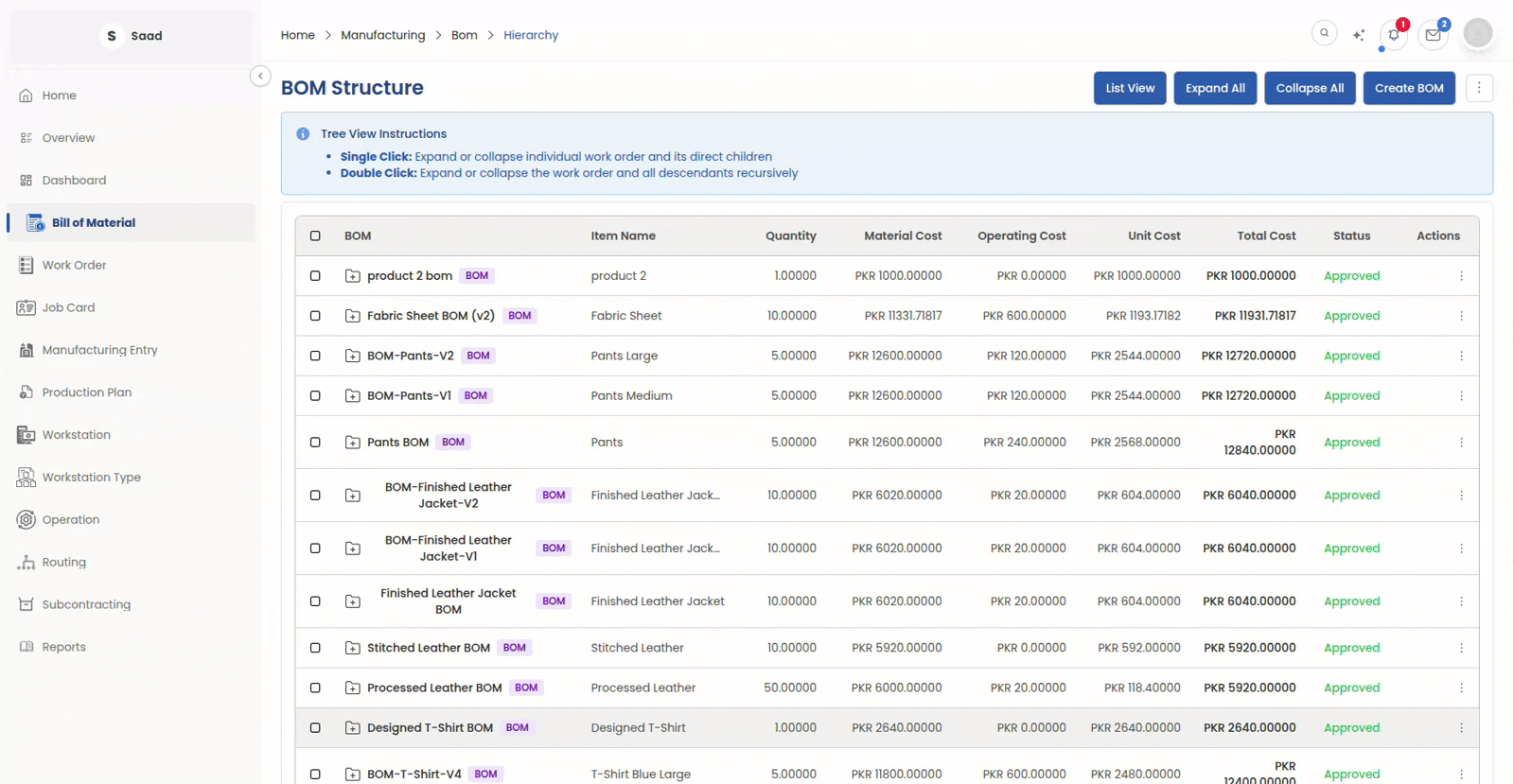Open the mail inbox icon
The width and height of the screenshot is (1514, 784).
1433,35
